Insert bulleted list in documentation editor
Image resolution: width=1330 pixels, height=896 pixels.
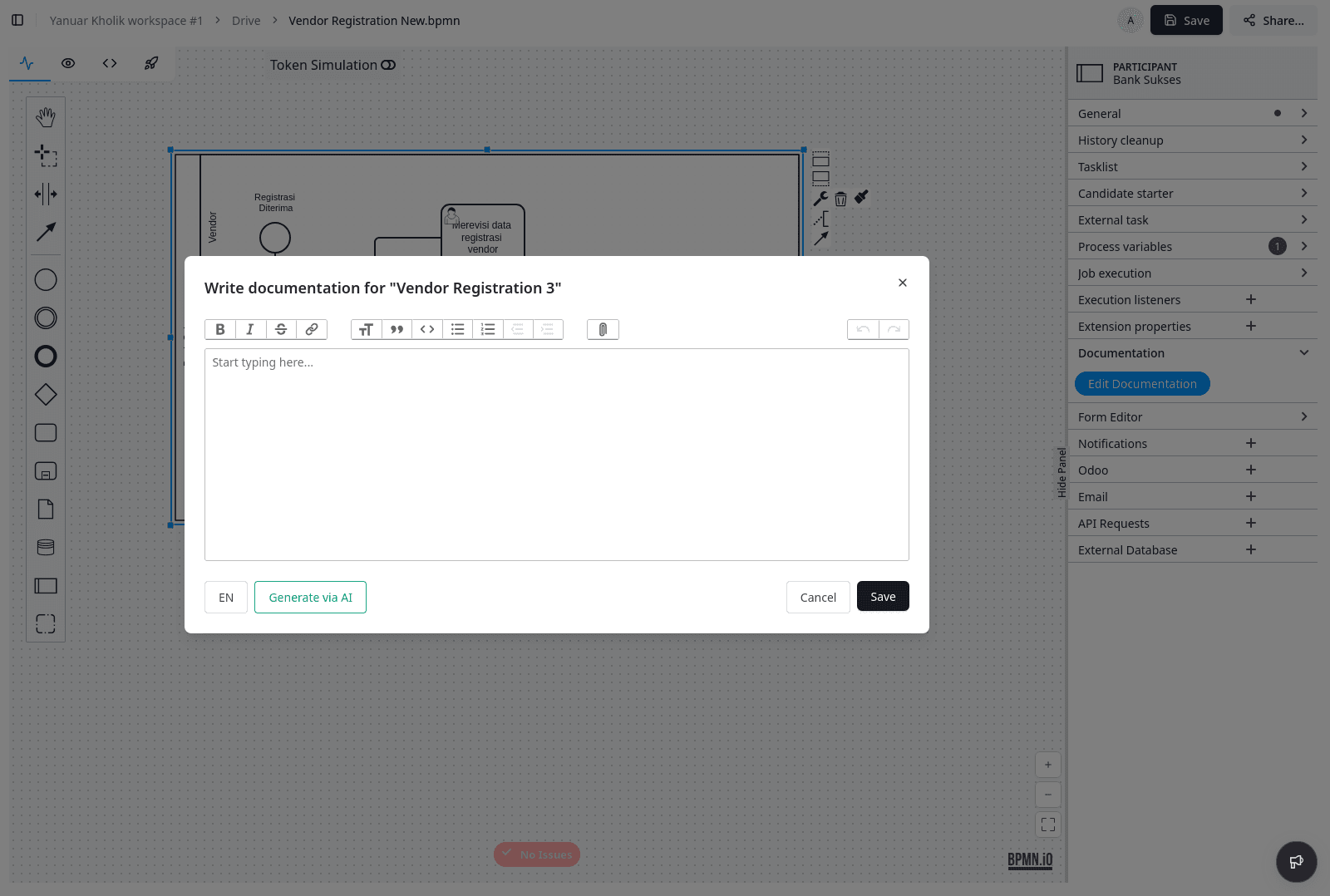(457, 330)
